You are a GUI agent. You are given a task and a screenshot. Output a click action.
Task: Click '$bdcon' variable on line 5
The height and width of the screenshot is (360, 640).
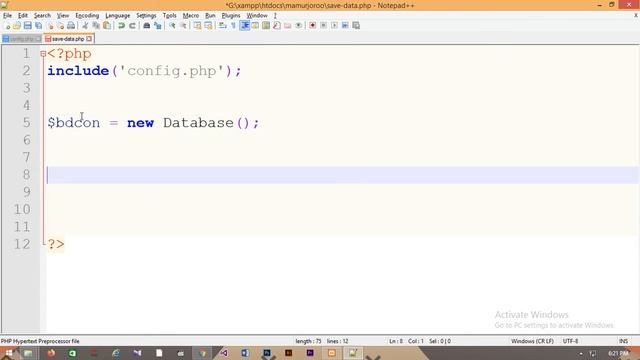coord(73,123)
